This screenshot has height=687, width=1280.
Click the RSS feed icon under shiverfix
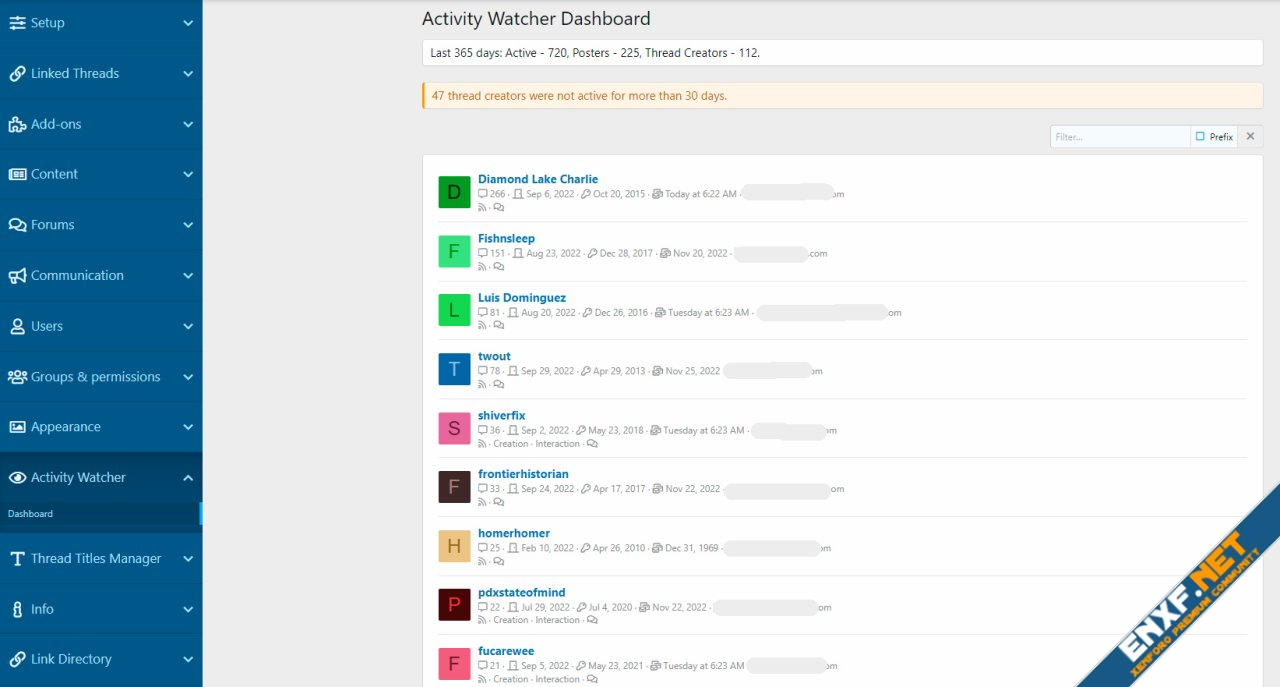pyautogui.click(x=482, y=444)
